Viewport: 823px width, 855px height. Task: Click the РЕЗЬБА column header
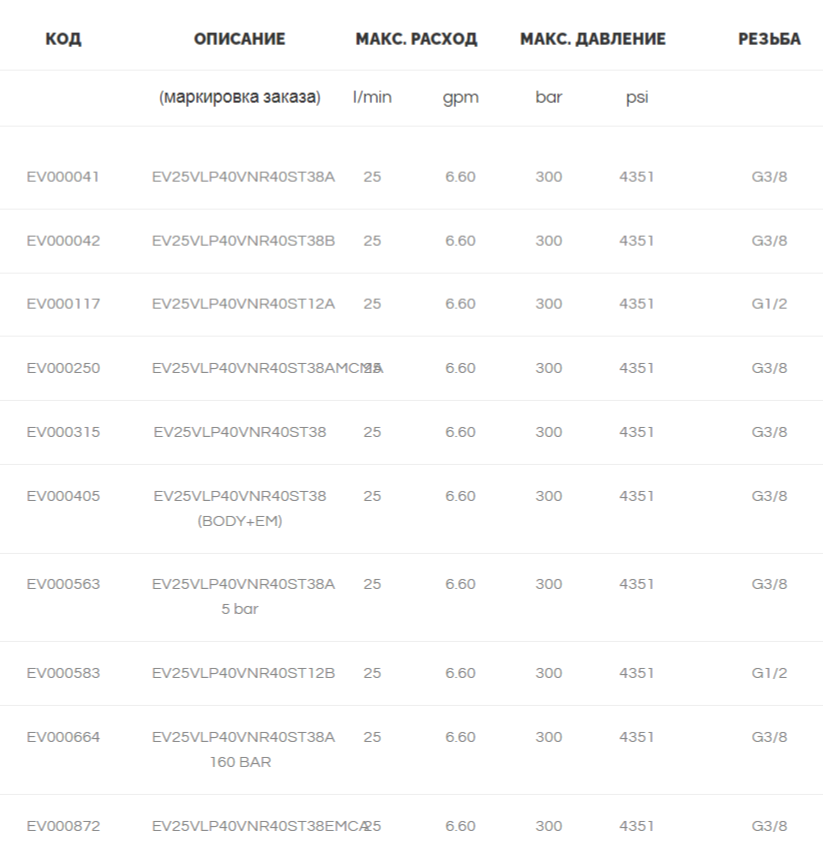click(x=770, y=39)
